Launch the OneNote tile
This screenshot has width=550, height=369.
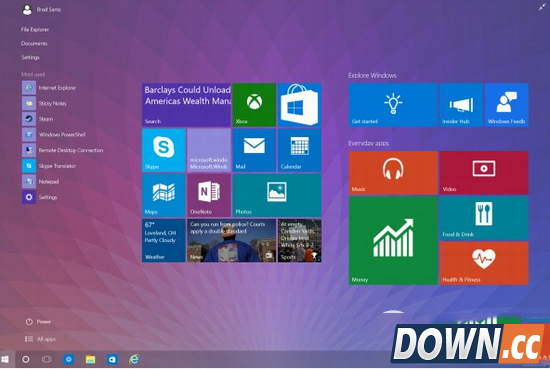pos(209,195)
